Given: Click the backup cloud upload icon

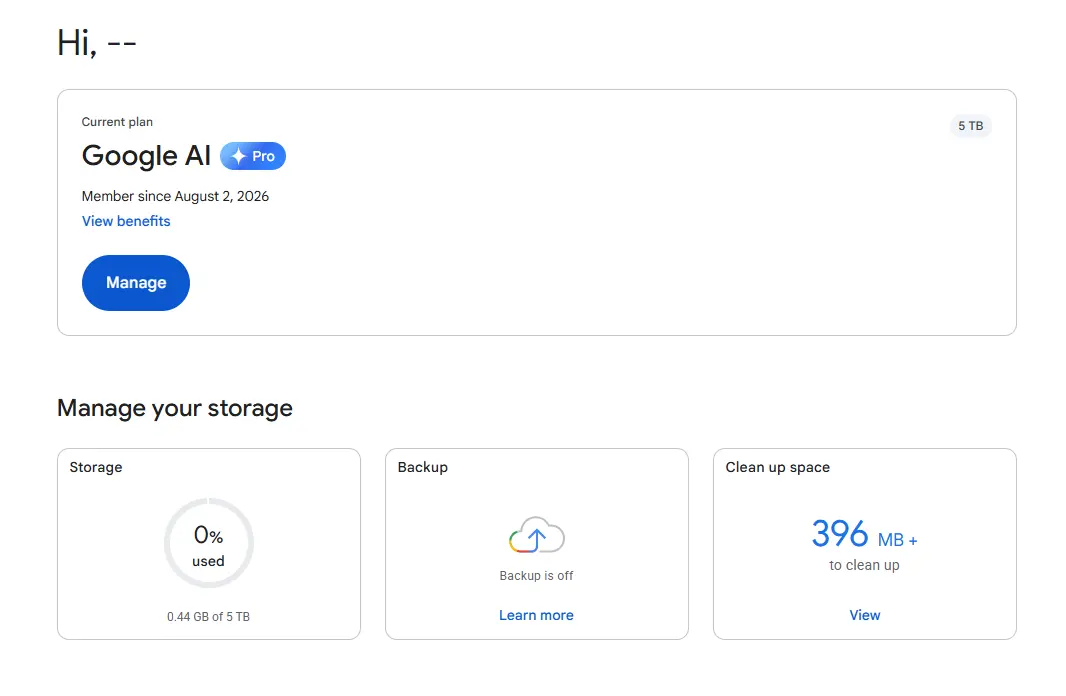Looking at the screenshot, I should coord(536,535).
